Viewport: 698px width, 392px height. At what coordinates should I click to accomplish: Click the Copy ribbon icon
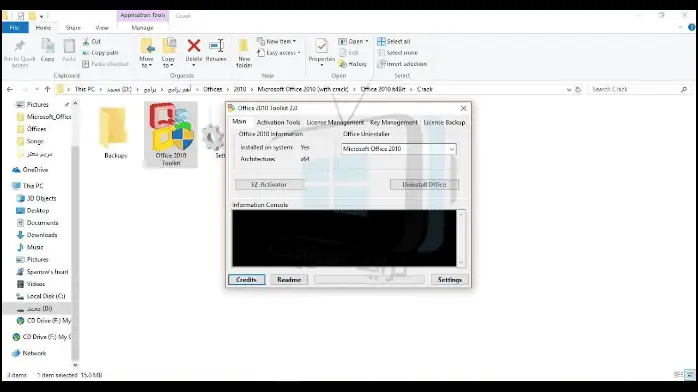tap(47, 46)
